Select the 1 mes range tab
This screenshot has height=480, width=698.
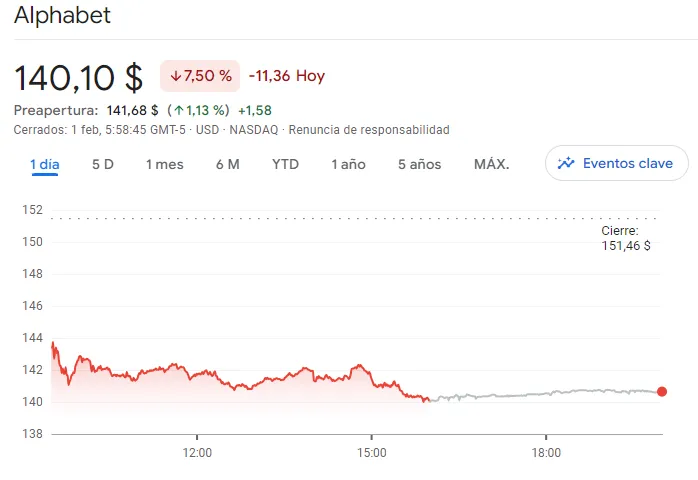pyautogui.click(x=165, y=164)
